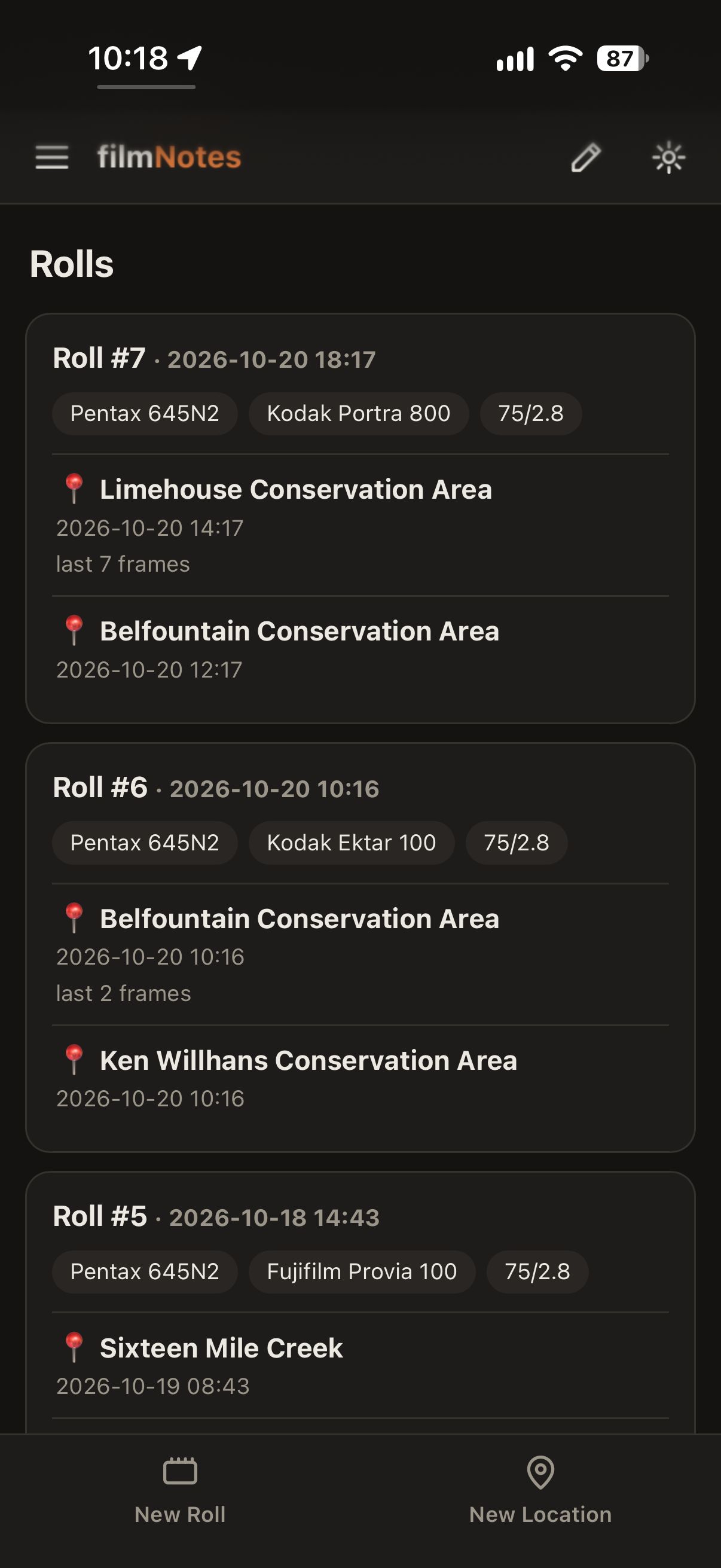721x1568 pixels.
Task: Tap the pencil edit icon
Action: [x=586, y=158]
